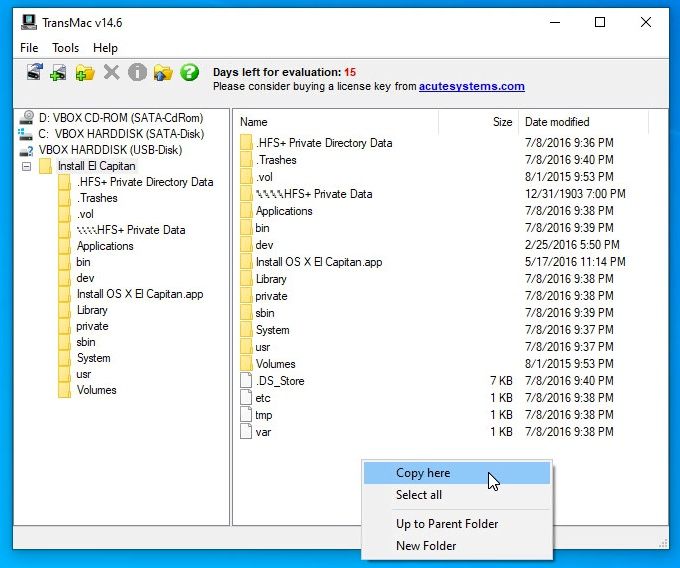Choose New Folder in the context menu
The image size is (680, 568).
[x=426, y=546]
